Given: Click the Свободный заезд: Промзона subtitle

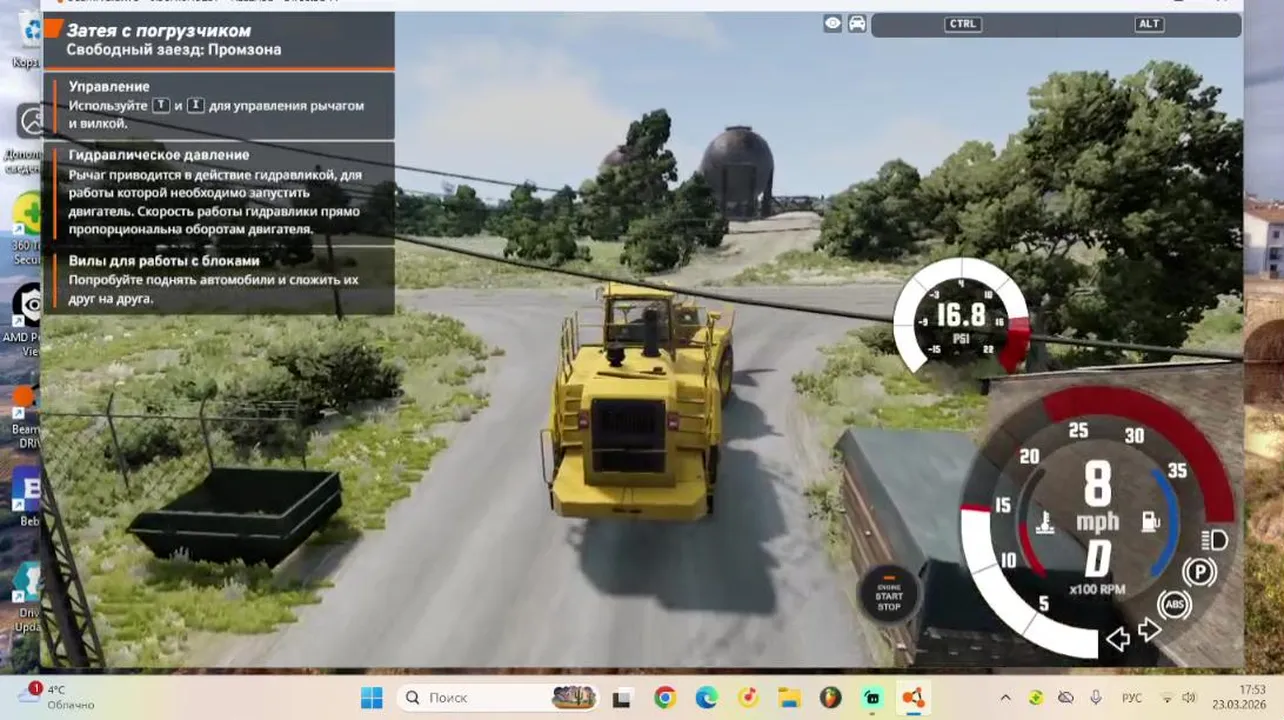Looking at the screenshot, I should pos(174,49).
